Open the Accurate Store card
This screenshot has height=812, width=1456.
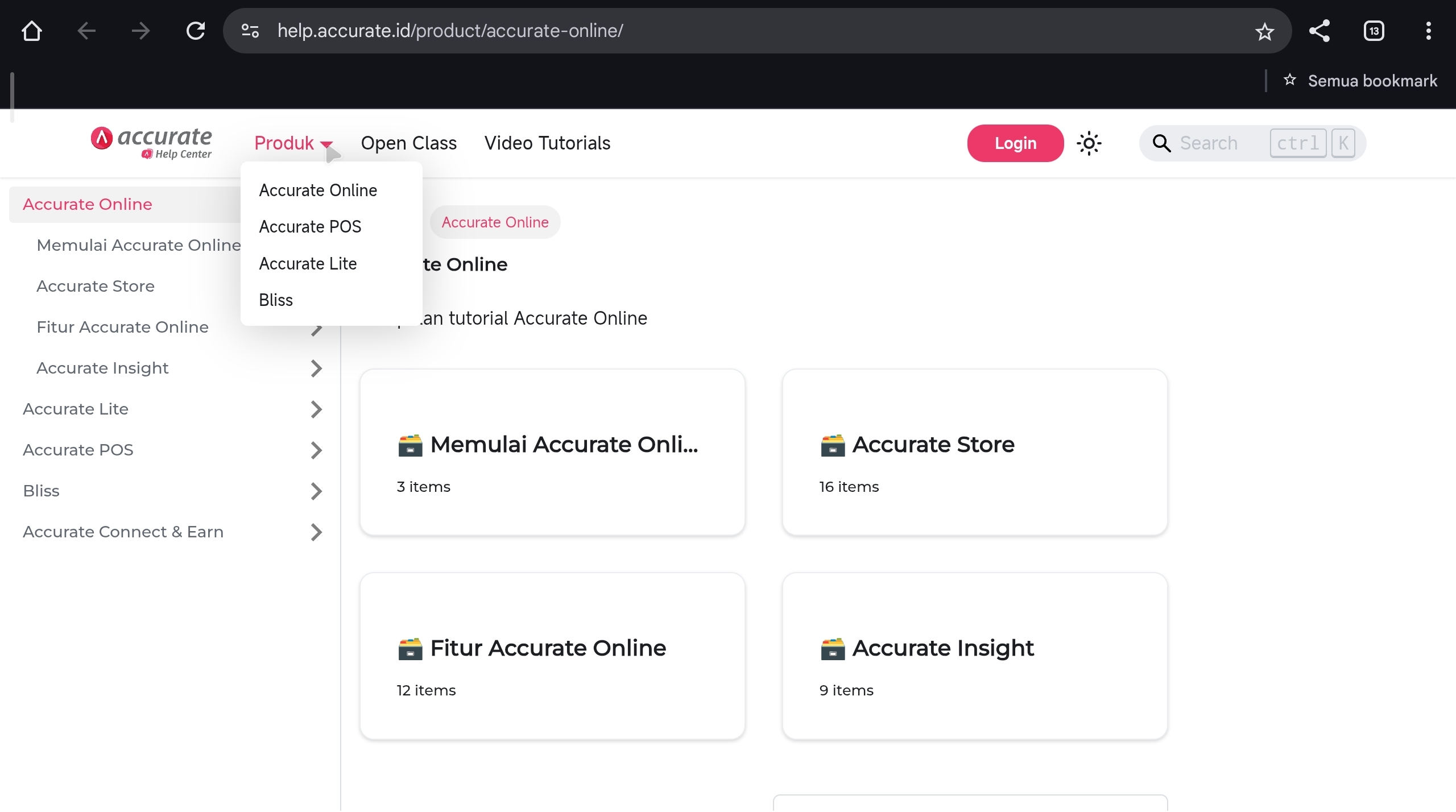(974, 453)
